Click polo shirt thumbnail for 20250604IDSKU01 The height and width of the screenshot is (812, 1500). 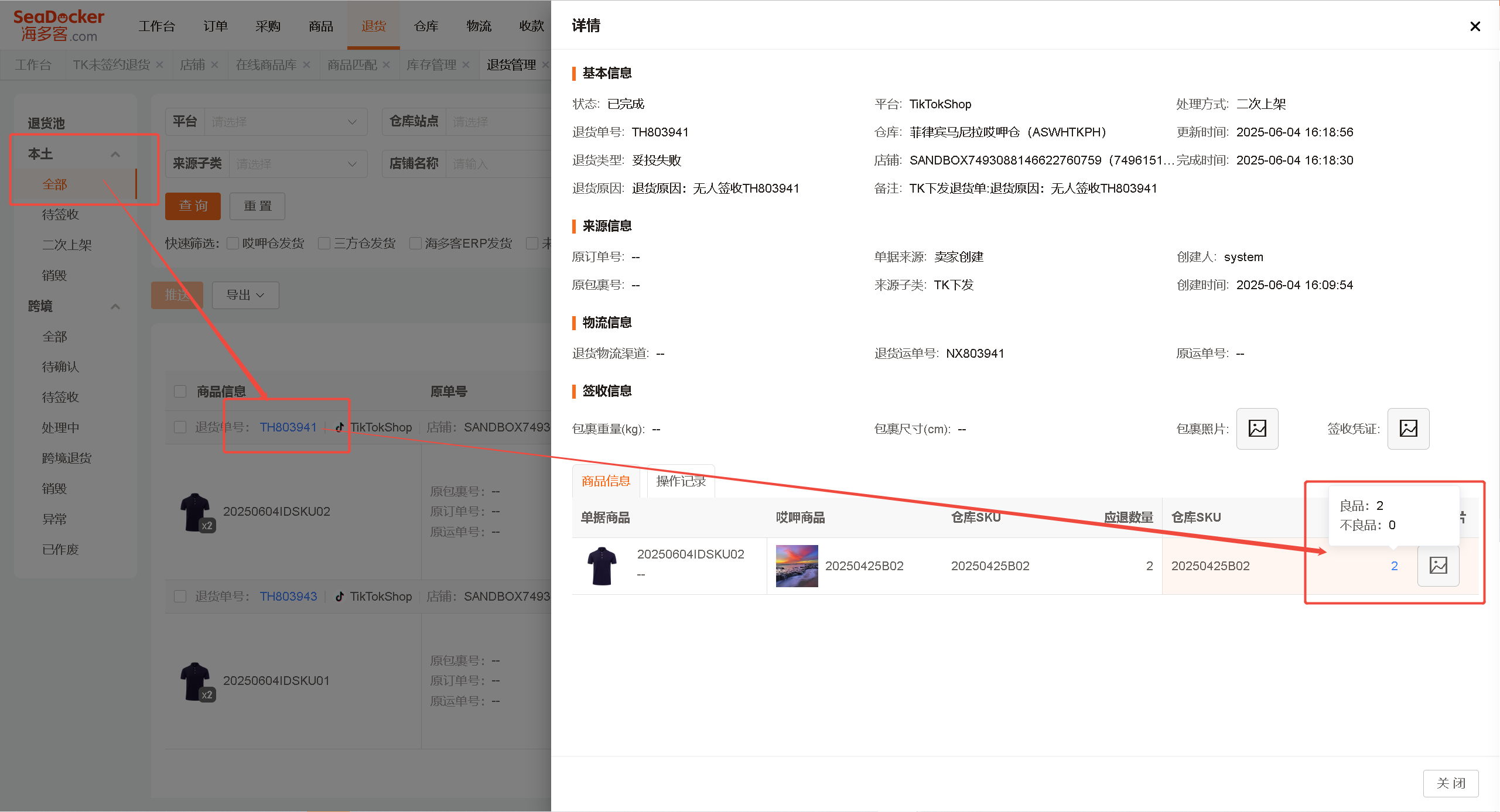coord(196,681)
